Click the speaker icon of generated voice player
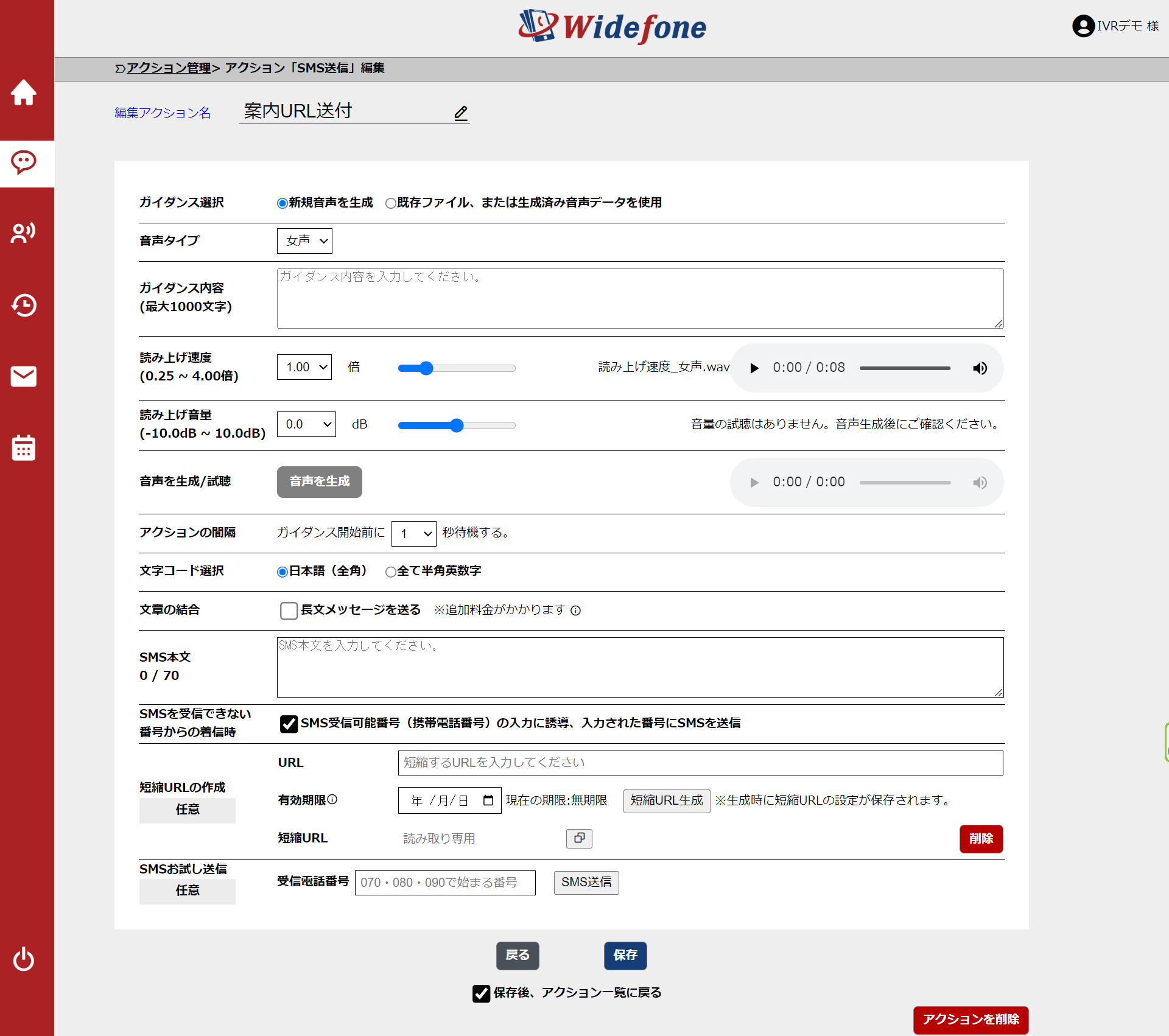 pos(980,482)
